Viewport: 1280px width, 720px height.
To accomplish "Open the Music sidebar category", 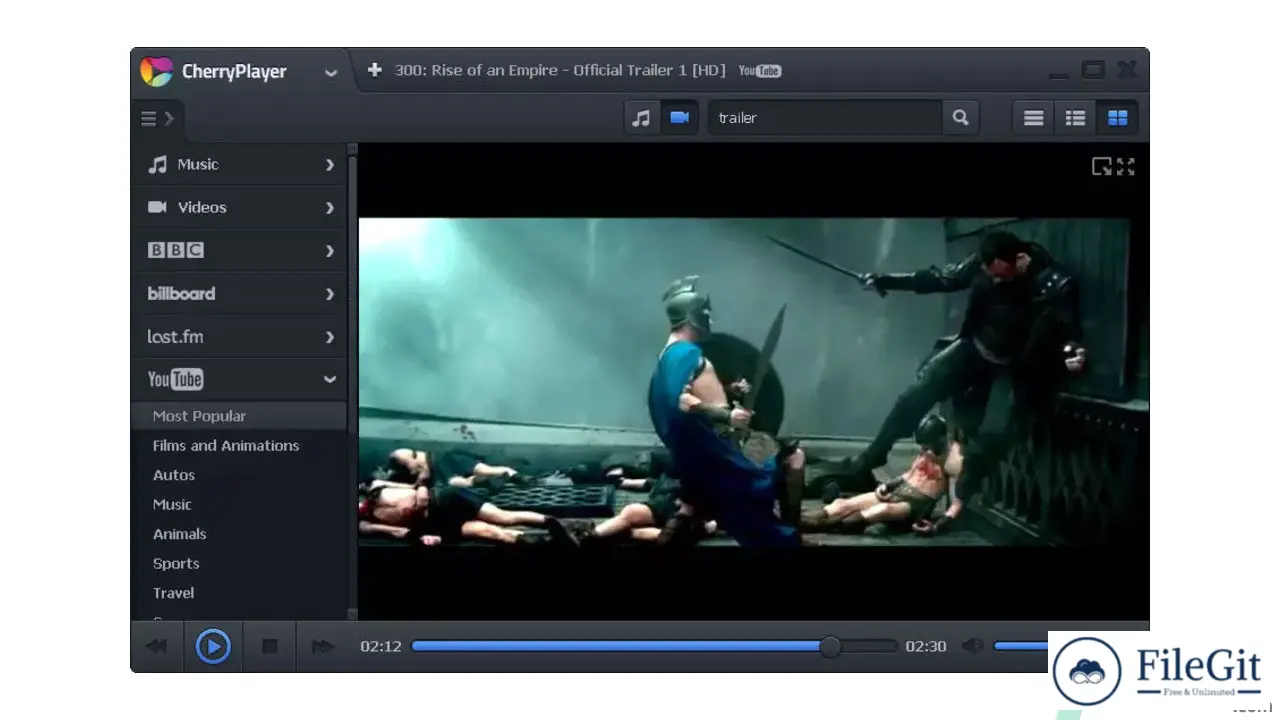I will click(239, 165).
